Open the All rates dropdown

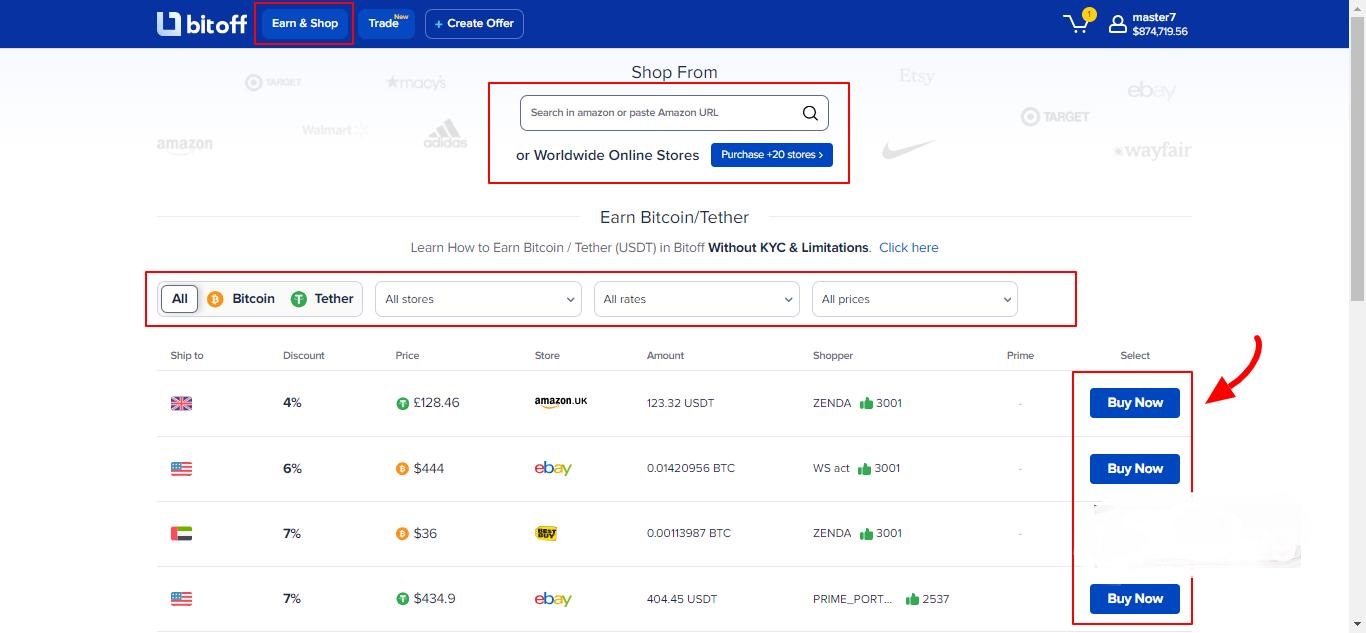pos(696,299)
